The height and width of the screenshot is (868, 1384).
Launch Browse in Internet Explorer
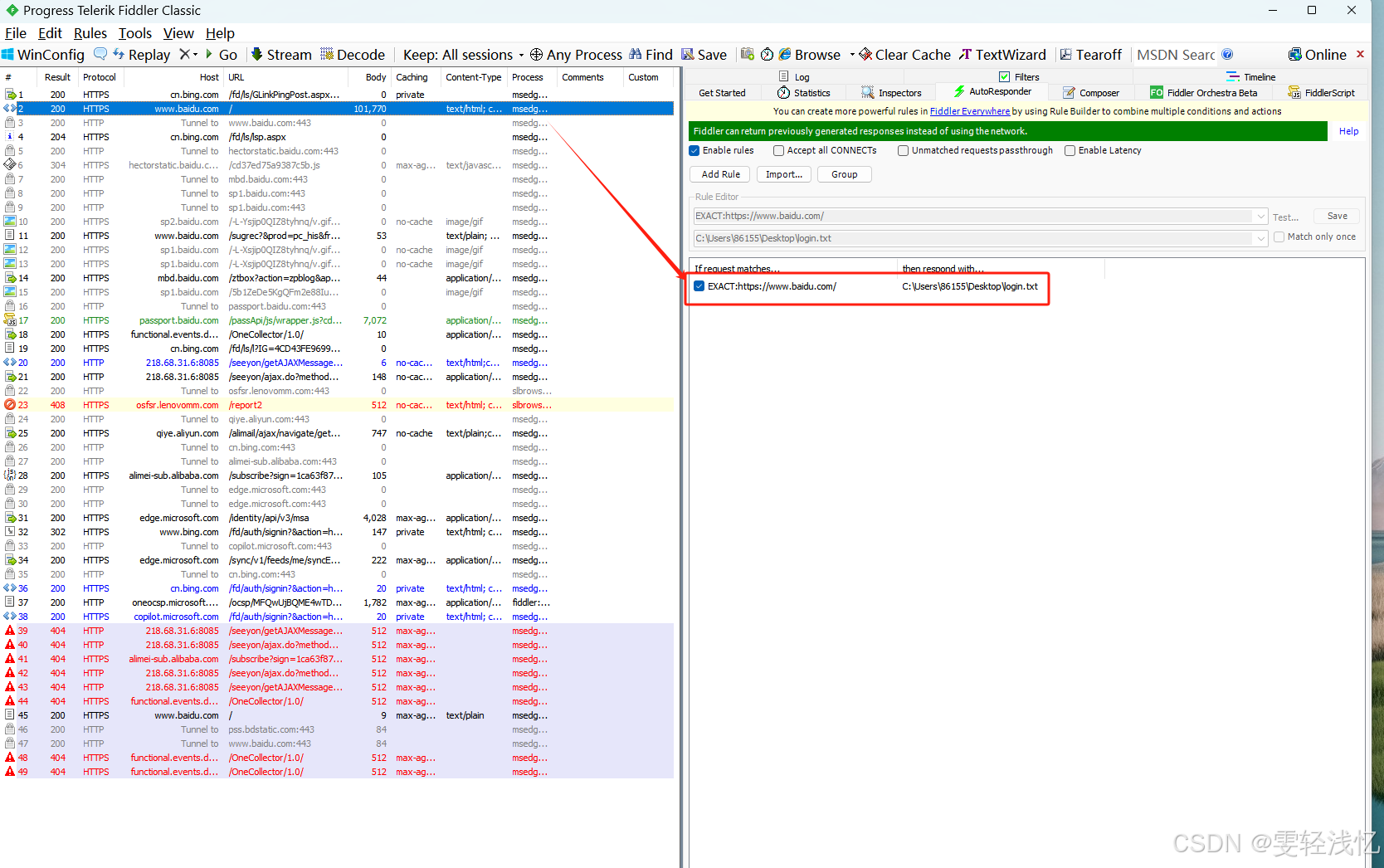(x=810, y=55)
